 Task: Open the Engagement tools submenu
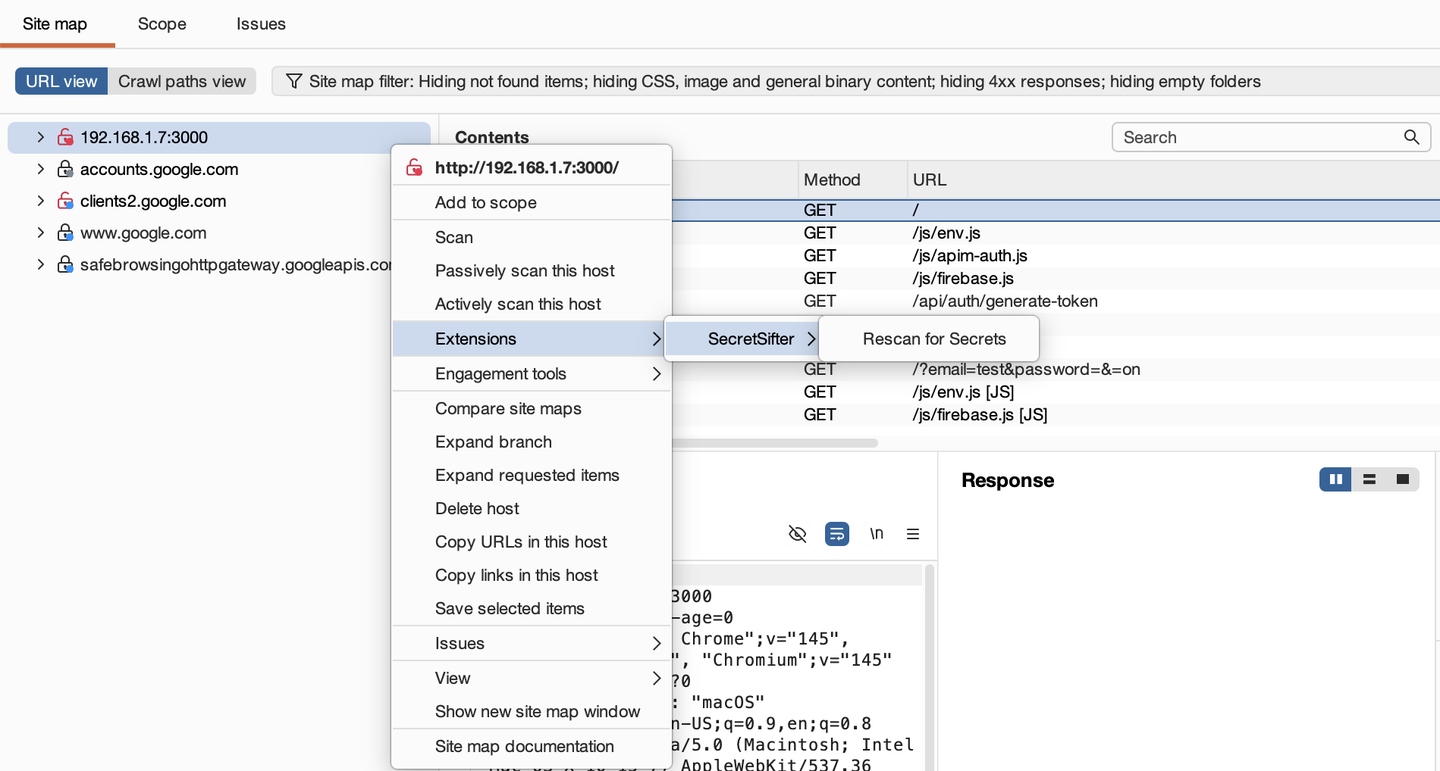(531, 374)
